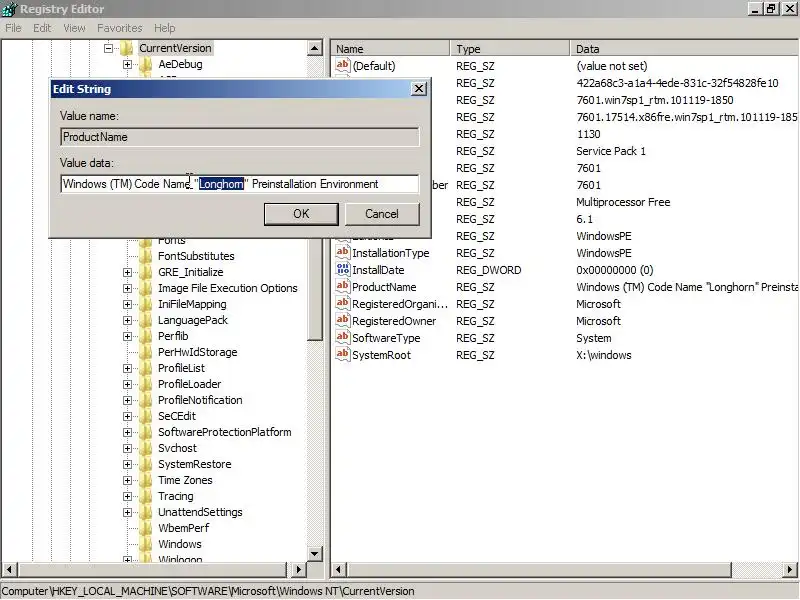Select the InstallDate value name
The image size is (800, 600).
378,270
